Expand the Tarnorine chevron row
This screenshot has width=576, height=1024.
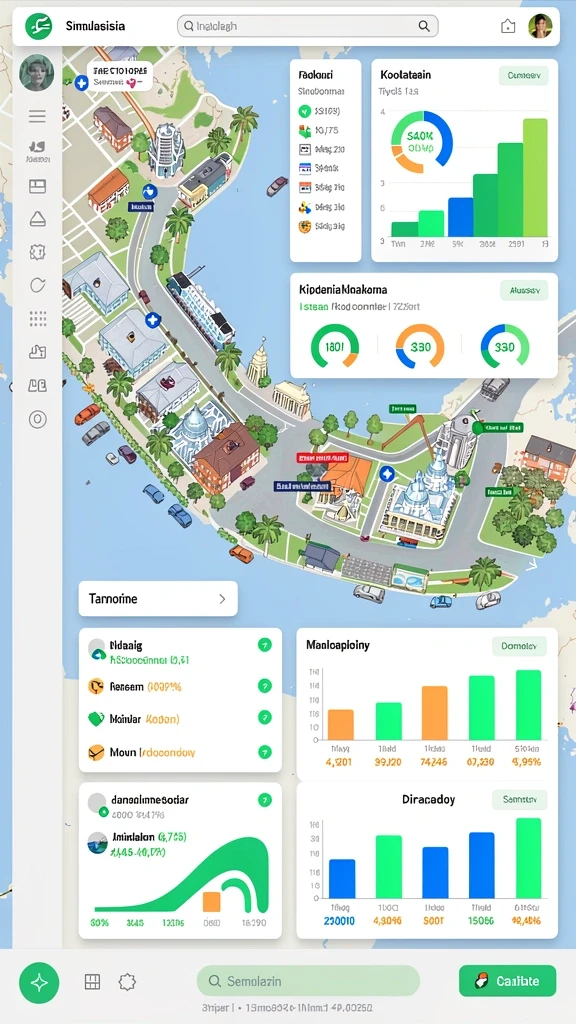[x=158, y=598]
